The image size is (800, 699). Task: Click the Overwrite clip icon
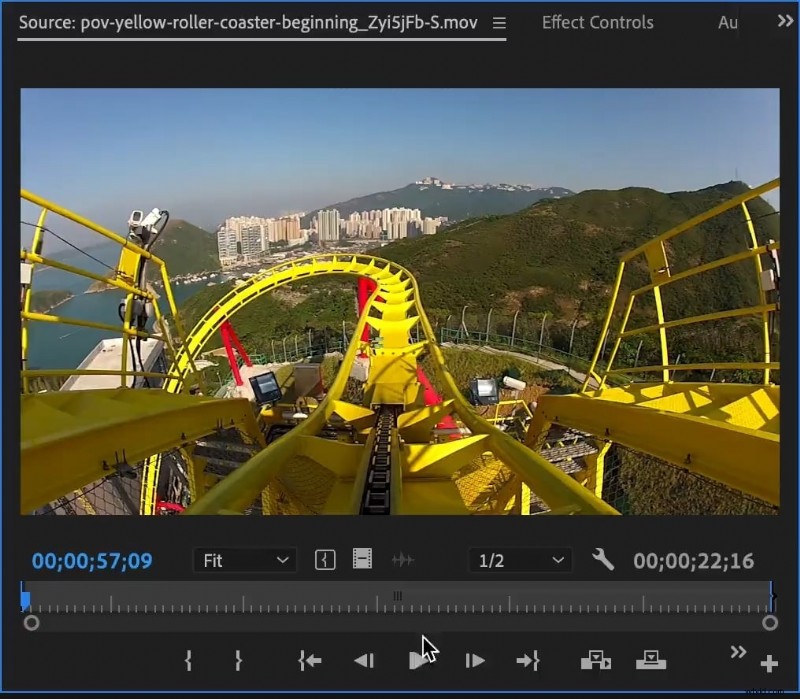[x=651, y=661]
